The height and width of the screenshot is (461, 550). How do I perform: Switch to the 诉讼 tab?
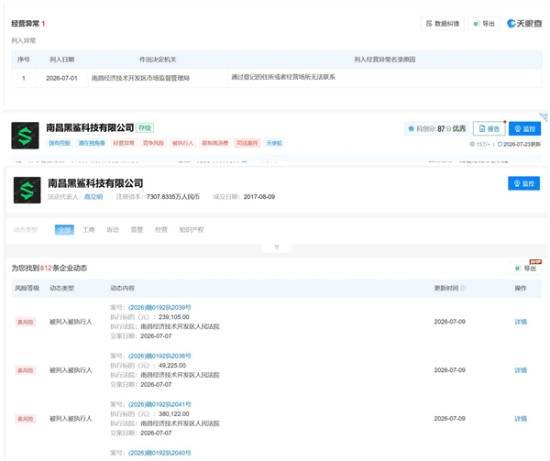click(113, 229)
